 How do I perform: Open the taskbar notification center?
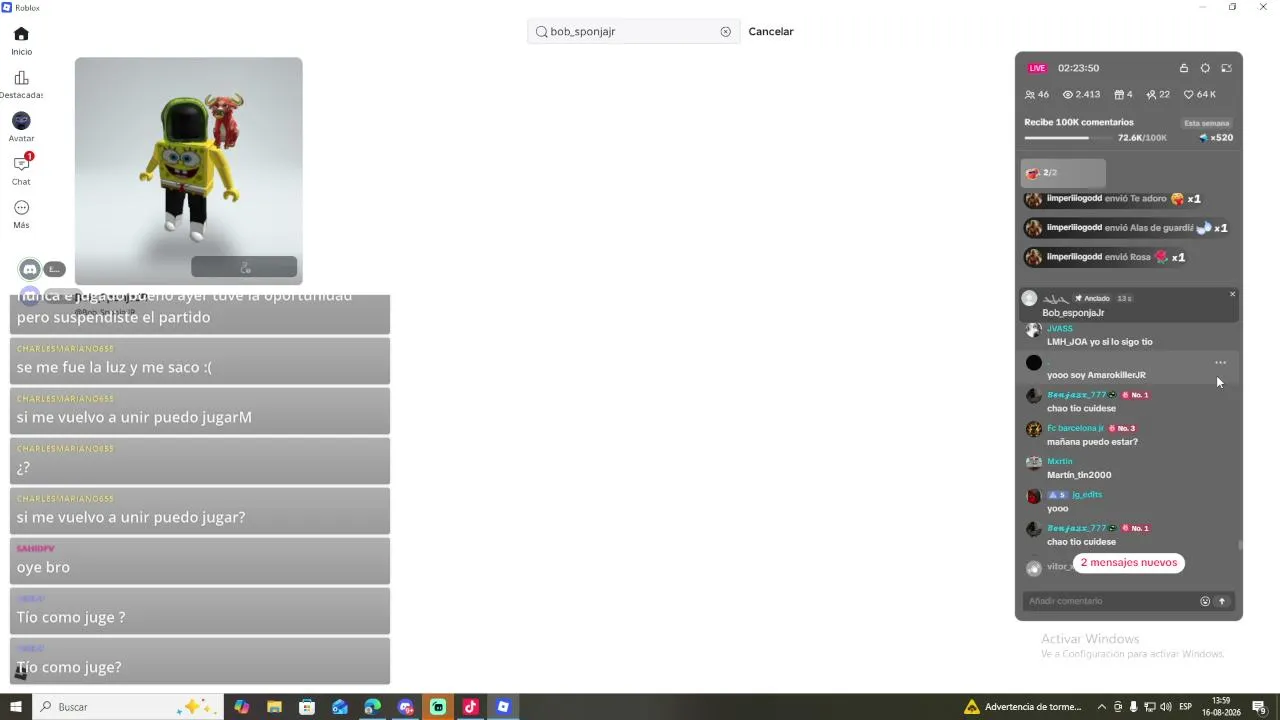tap(1259, 707)
